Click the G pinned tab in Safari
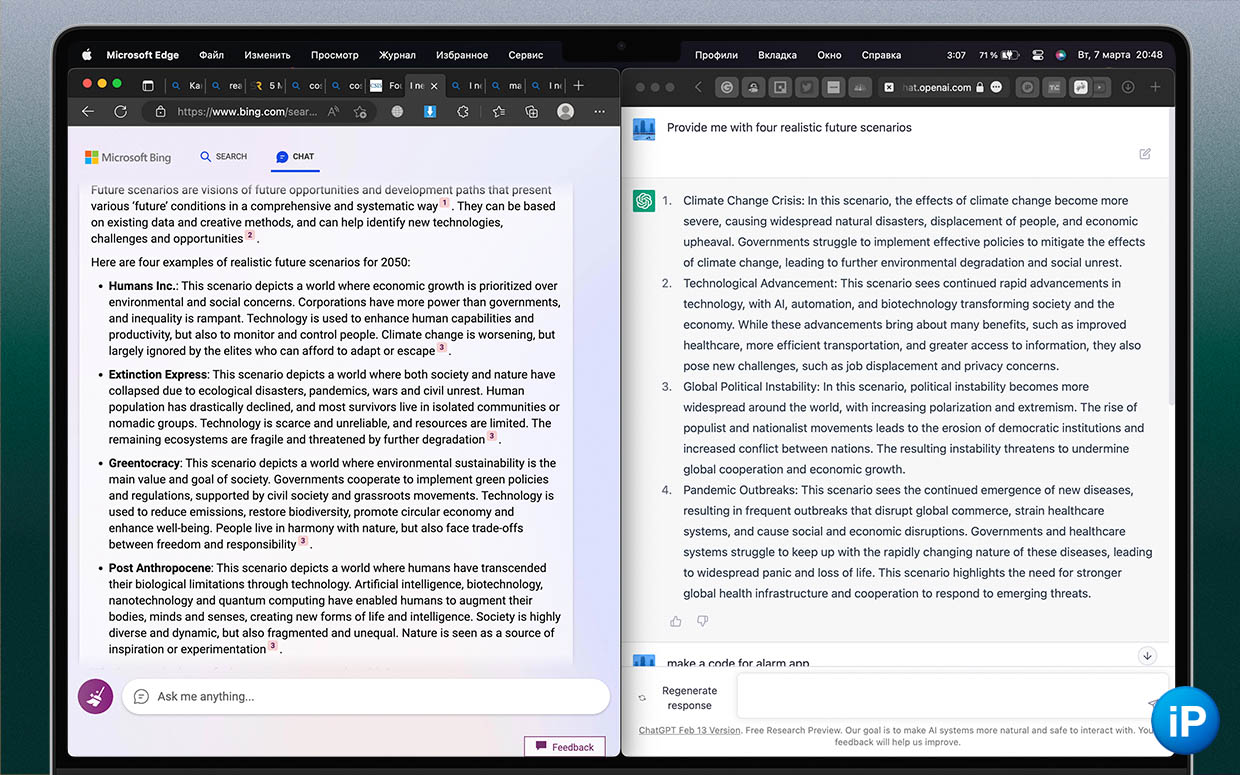 (728, 87)
